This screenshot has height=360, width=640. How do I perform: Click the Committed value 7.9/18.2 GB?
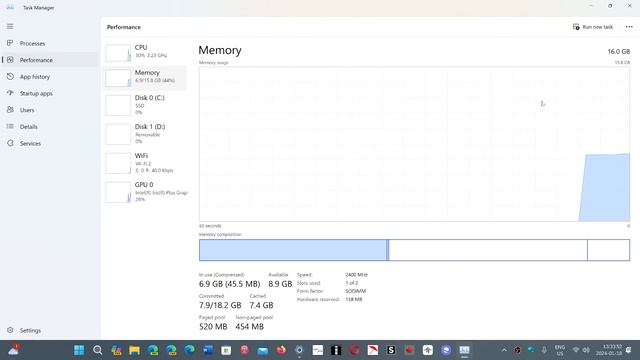pyautogui.click(x=220, y=305)
